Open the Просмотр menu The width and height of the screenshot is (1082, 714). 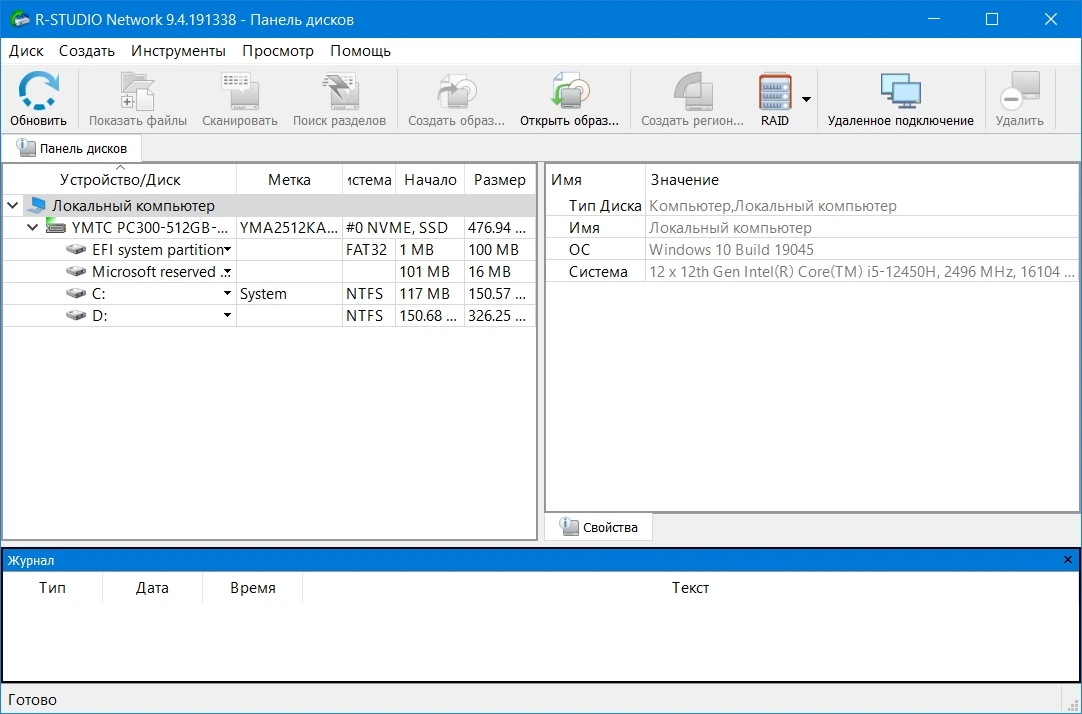click(278, 51)
